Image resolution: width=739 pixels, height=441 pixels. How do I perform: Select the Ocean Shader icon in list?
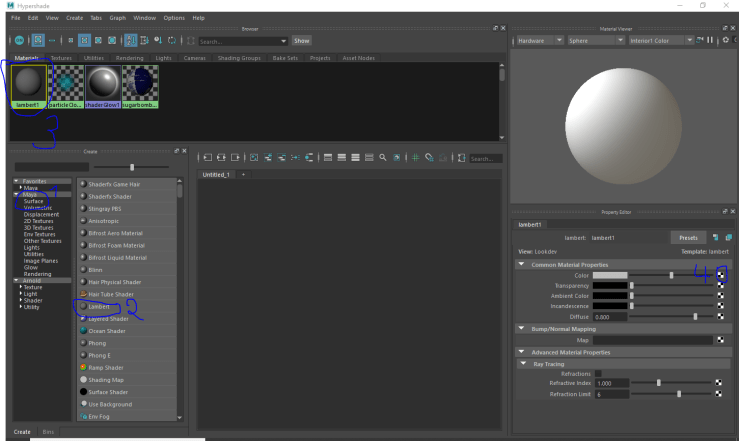click(x=82, y=331)
